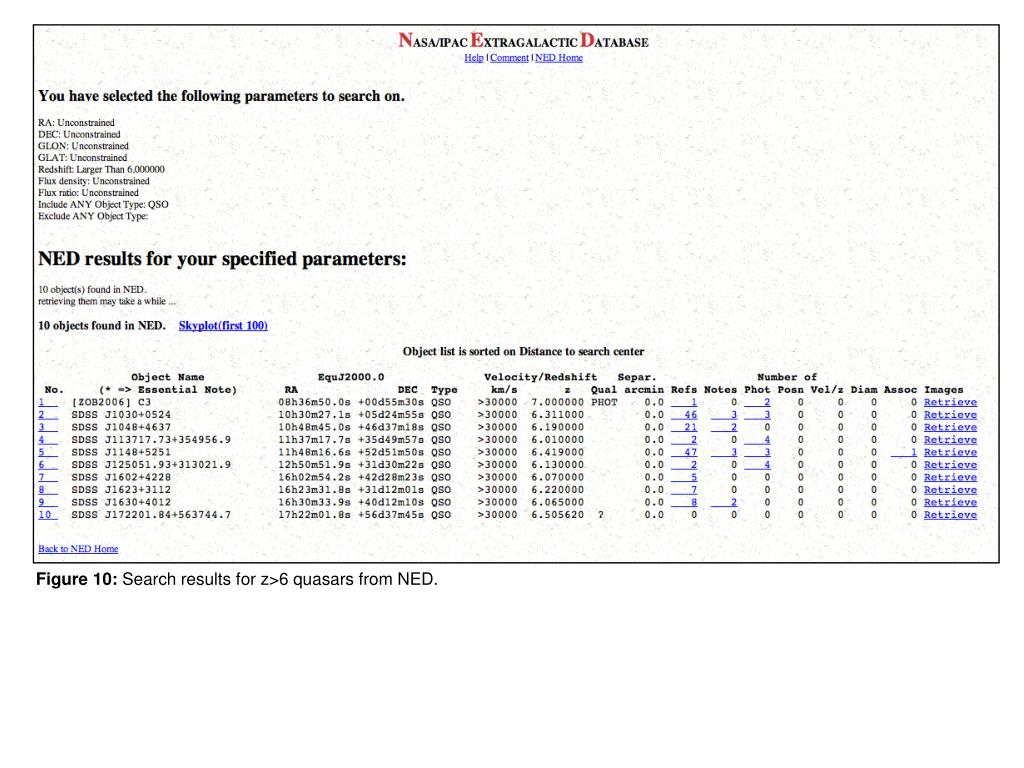
Task: Open the 21 Refs for SDSS J1048+4637
Action: (x=684, y=427)
